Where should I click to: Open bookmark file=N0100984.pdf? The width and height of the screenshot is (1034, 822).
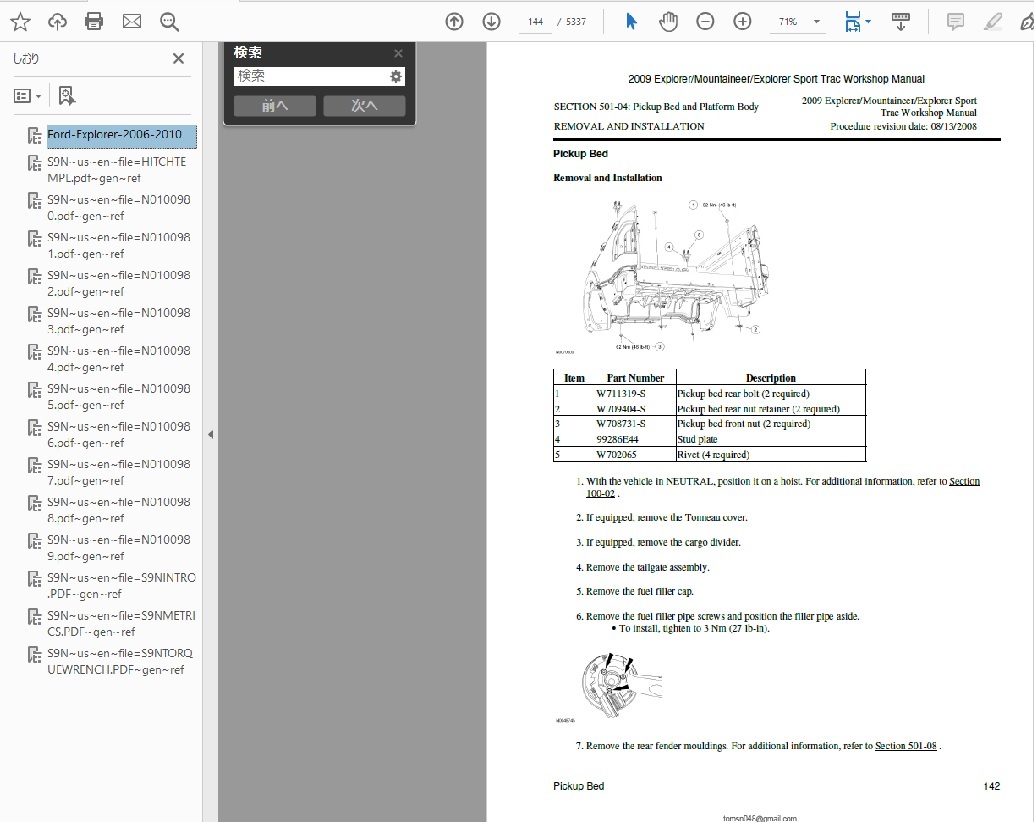[x=119, y=359]
